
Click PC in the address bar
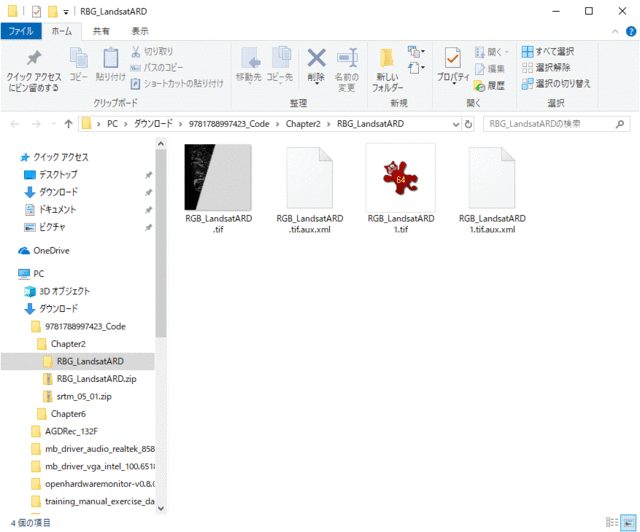point(112,124)
